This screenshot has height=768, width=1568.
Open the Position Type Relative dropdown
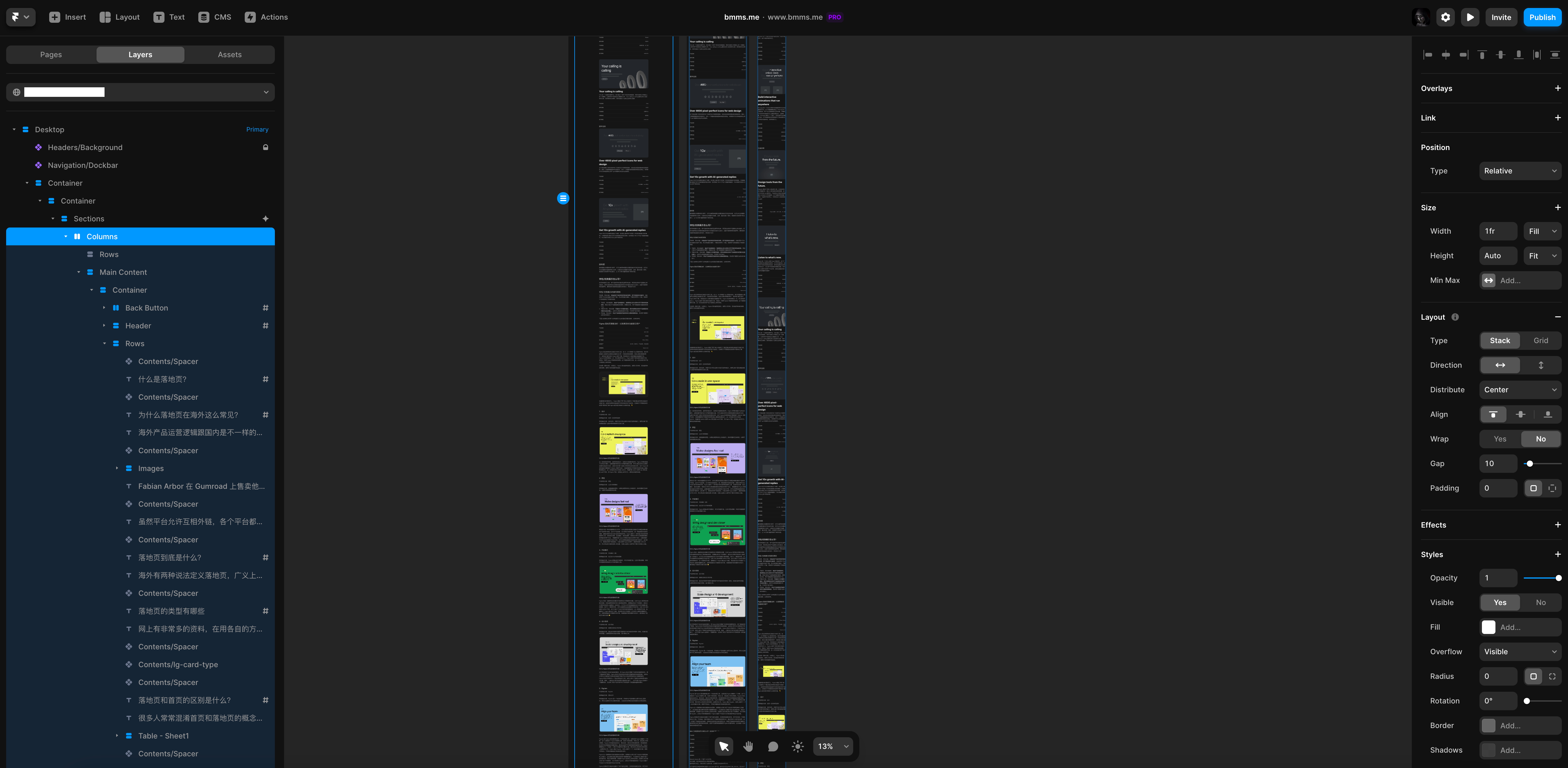(1520, 171)
